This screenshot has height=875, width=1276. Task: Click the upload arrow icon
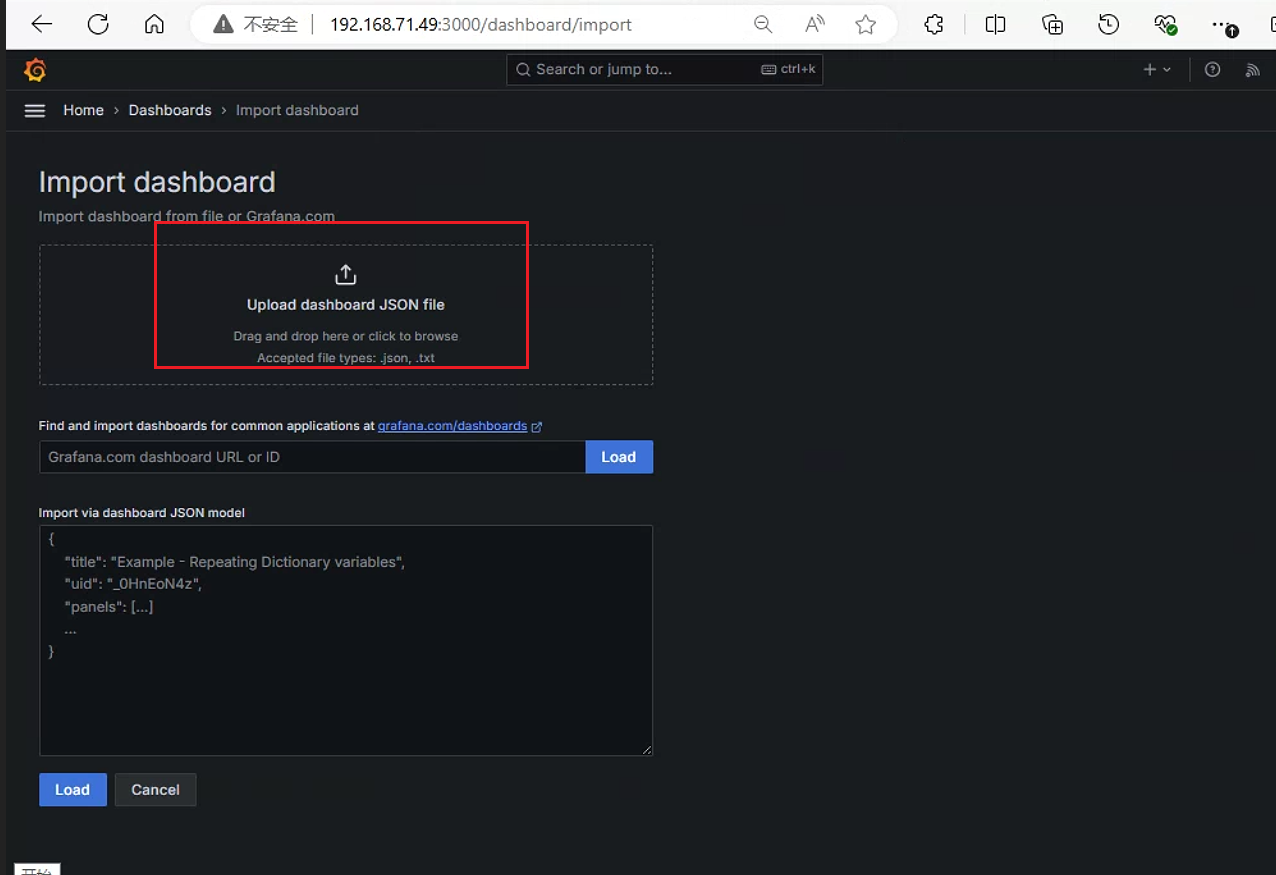click(x=345, y=274)
